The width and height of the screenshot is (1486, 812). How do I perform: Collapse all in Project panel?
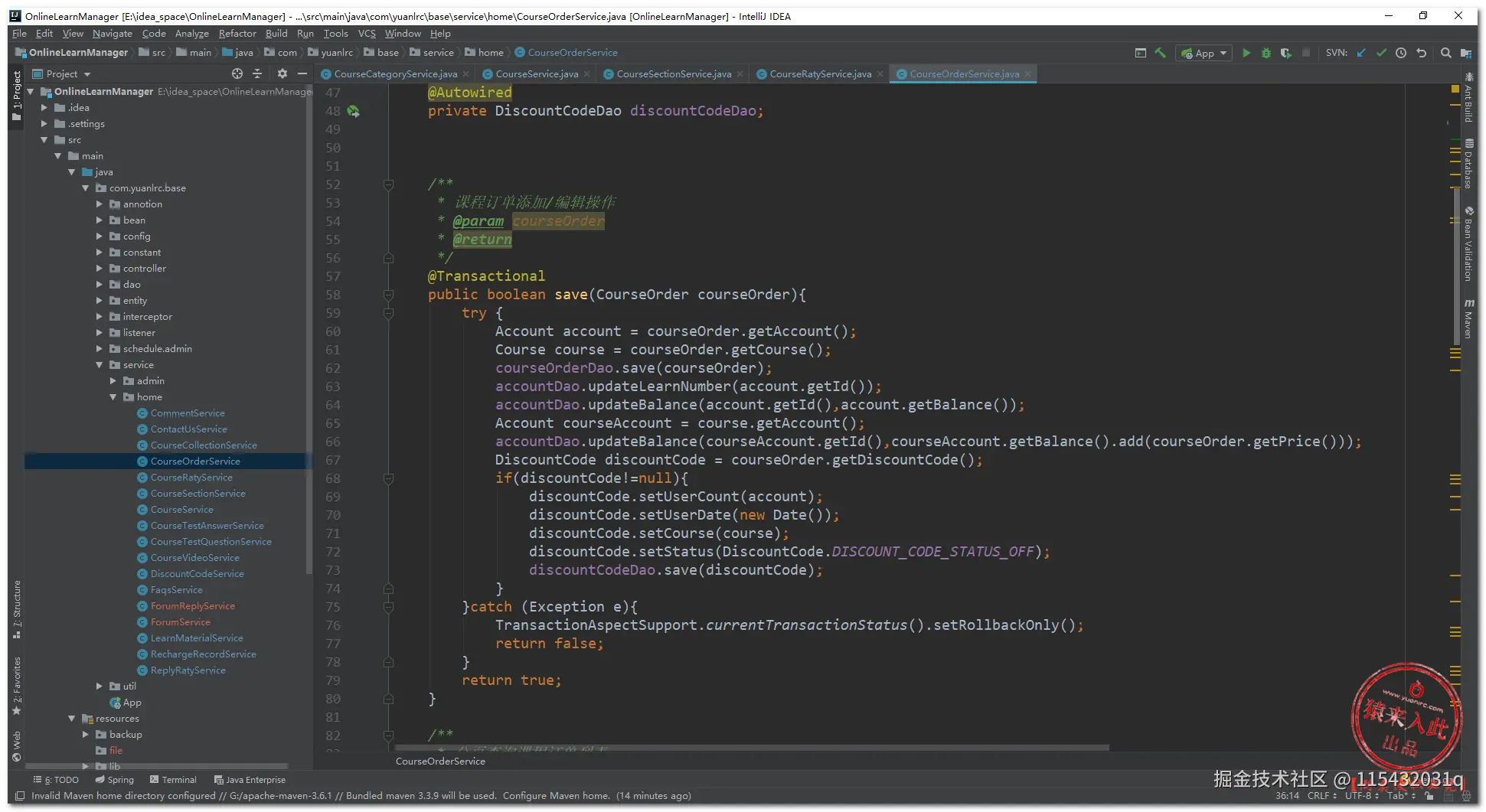click(x=257, y=73)
